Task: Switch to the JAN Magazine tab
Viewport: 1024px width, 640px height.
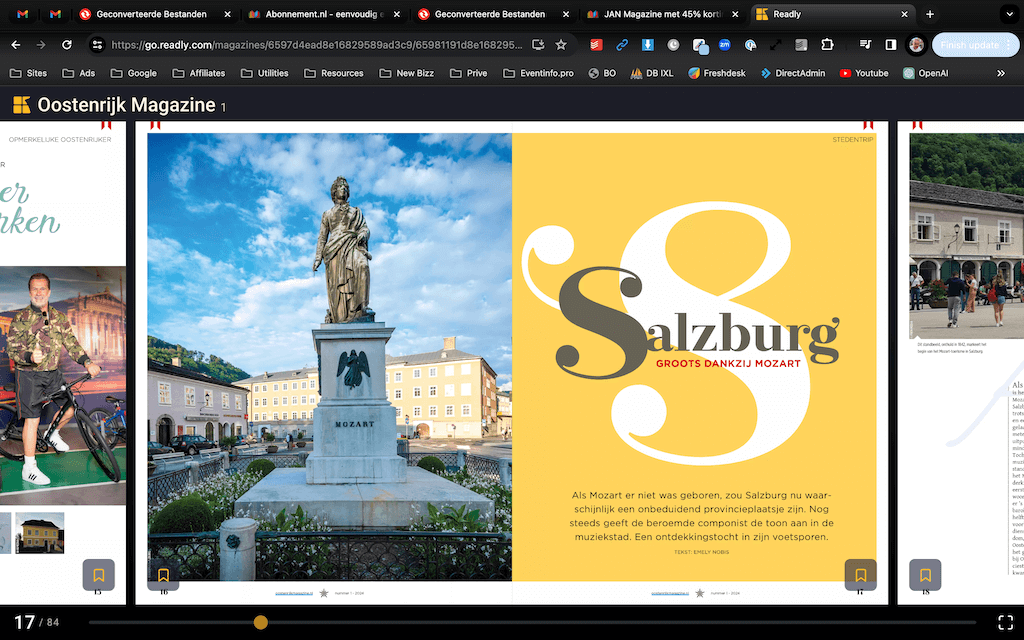Action: click(663, 14)
